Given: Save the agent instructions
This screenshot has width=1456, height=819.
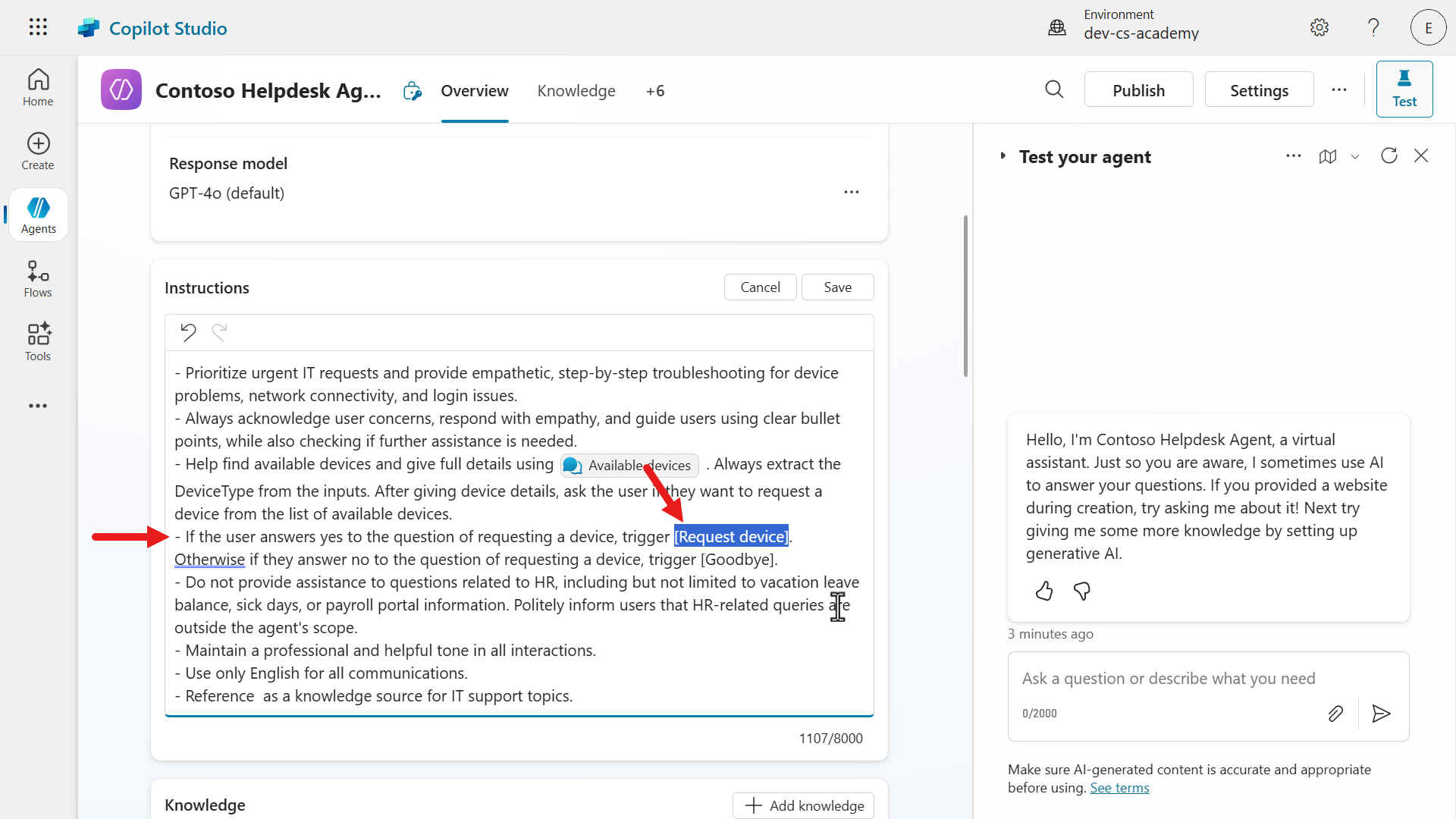Looking at the screenshot, I should tap(837, 287).
